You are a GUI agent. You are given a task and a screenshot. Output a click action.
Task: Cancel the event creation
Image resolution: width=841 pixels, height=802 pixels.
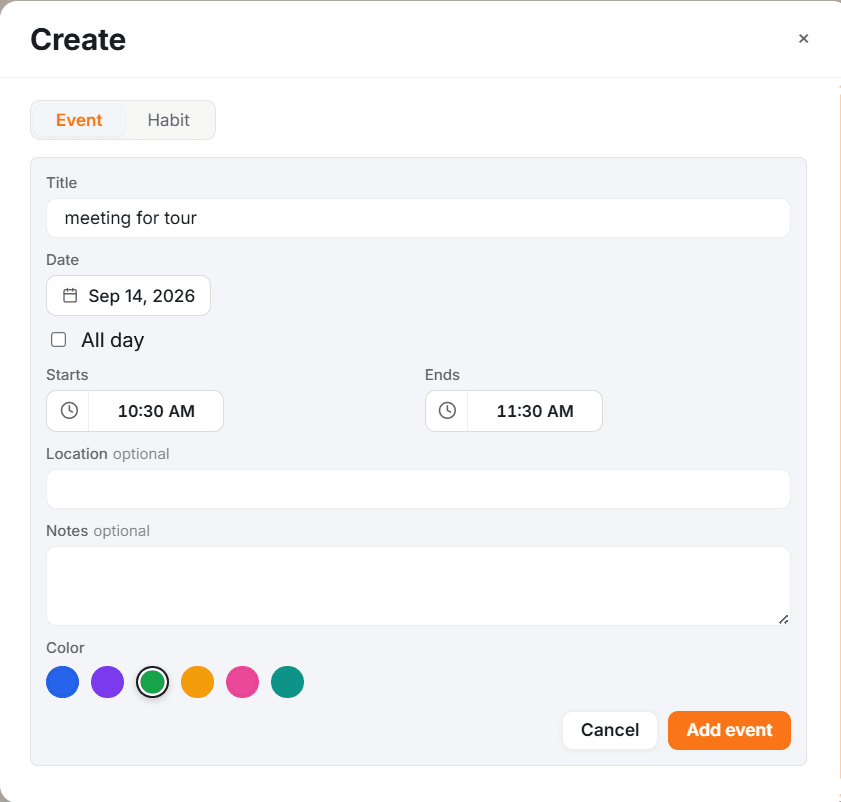(x=610, y=730)
